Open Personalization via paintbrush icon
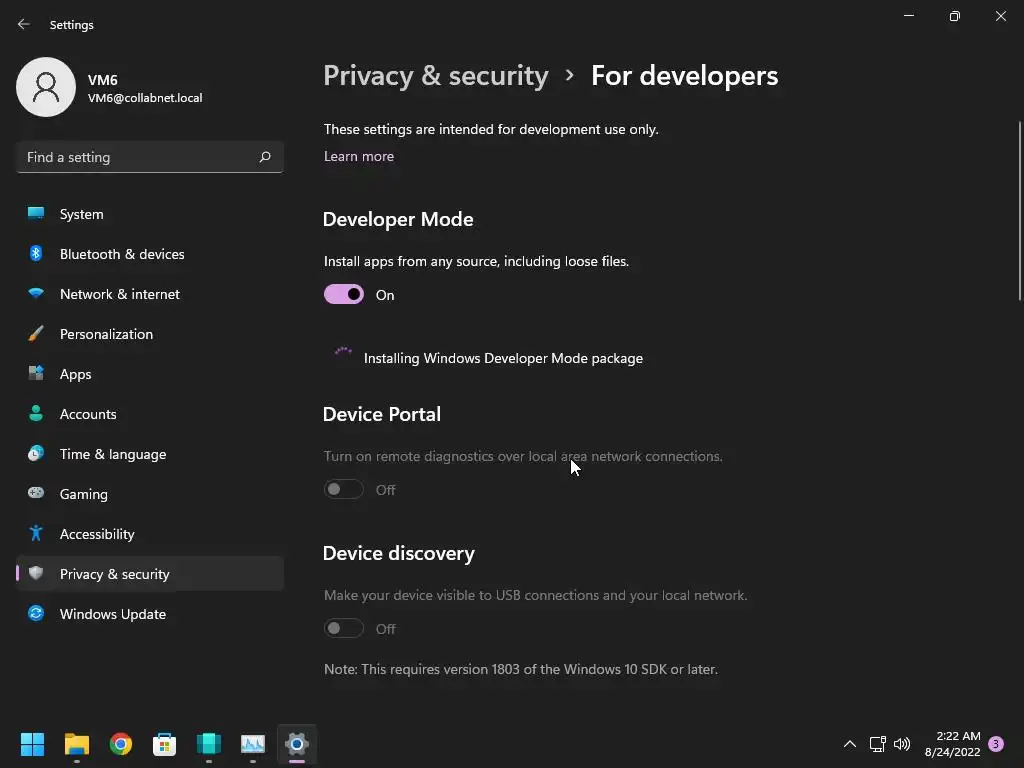The image size is (1024, 768). [x=36, y=334]
